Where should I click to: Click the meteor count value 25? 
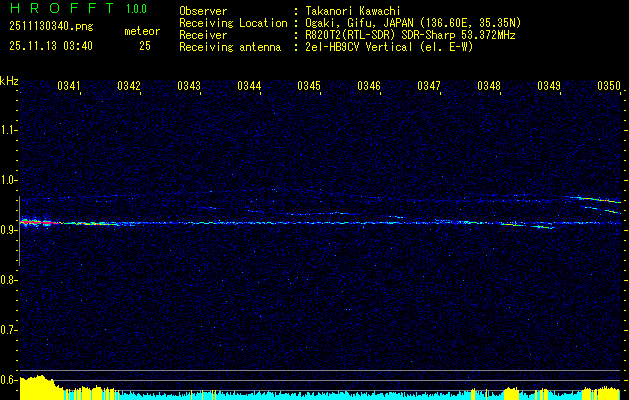145,46
